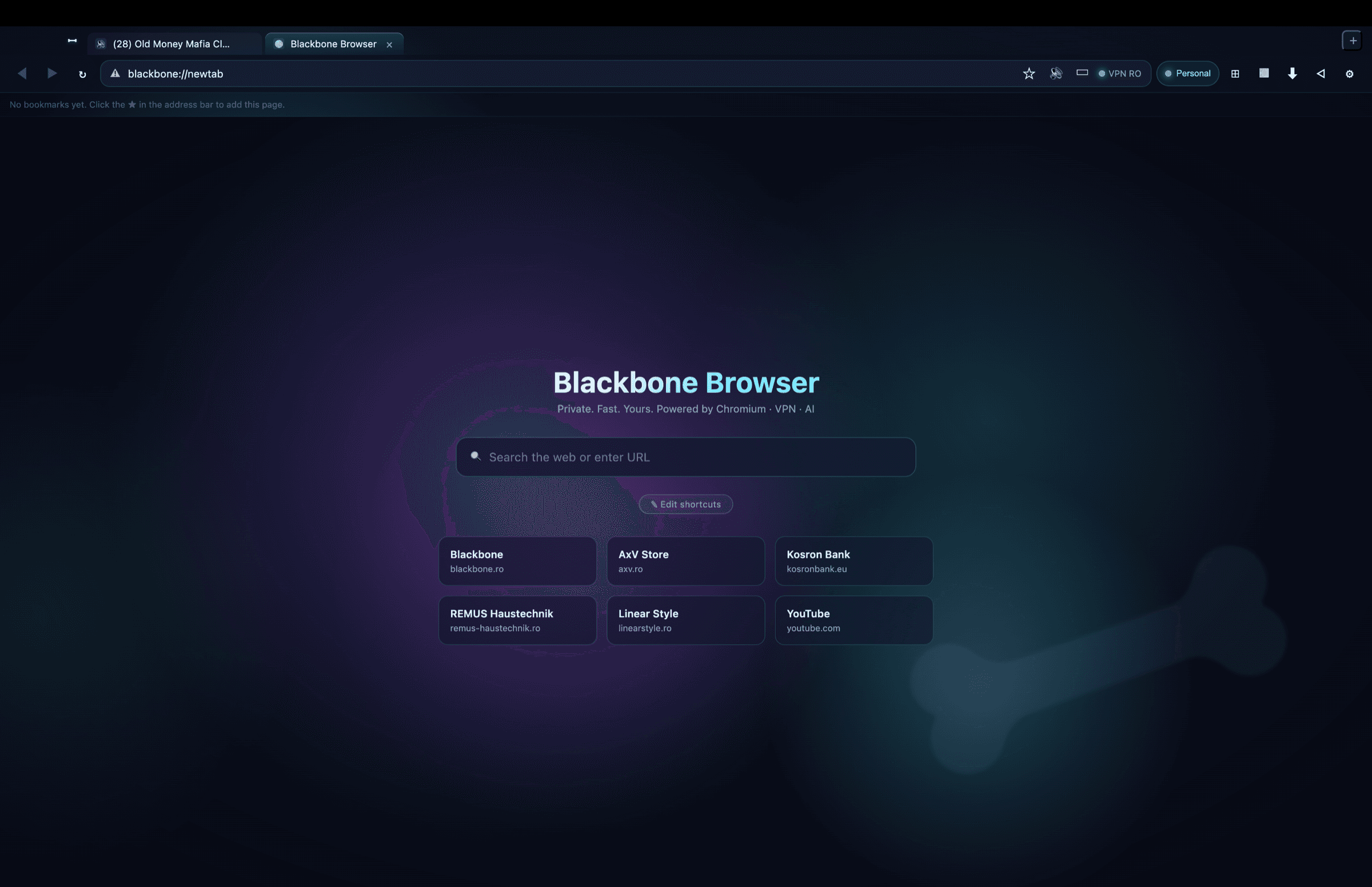Image resolution: width=1372 pixels, height=887 pixels.
Task: Click the warning triangle in address bar
Action: click(x=115, y=73)
